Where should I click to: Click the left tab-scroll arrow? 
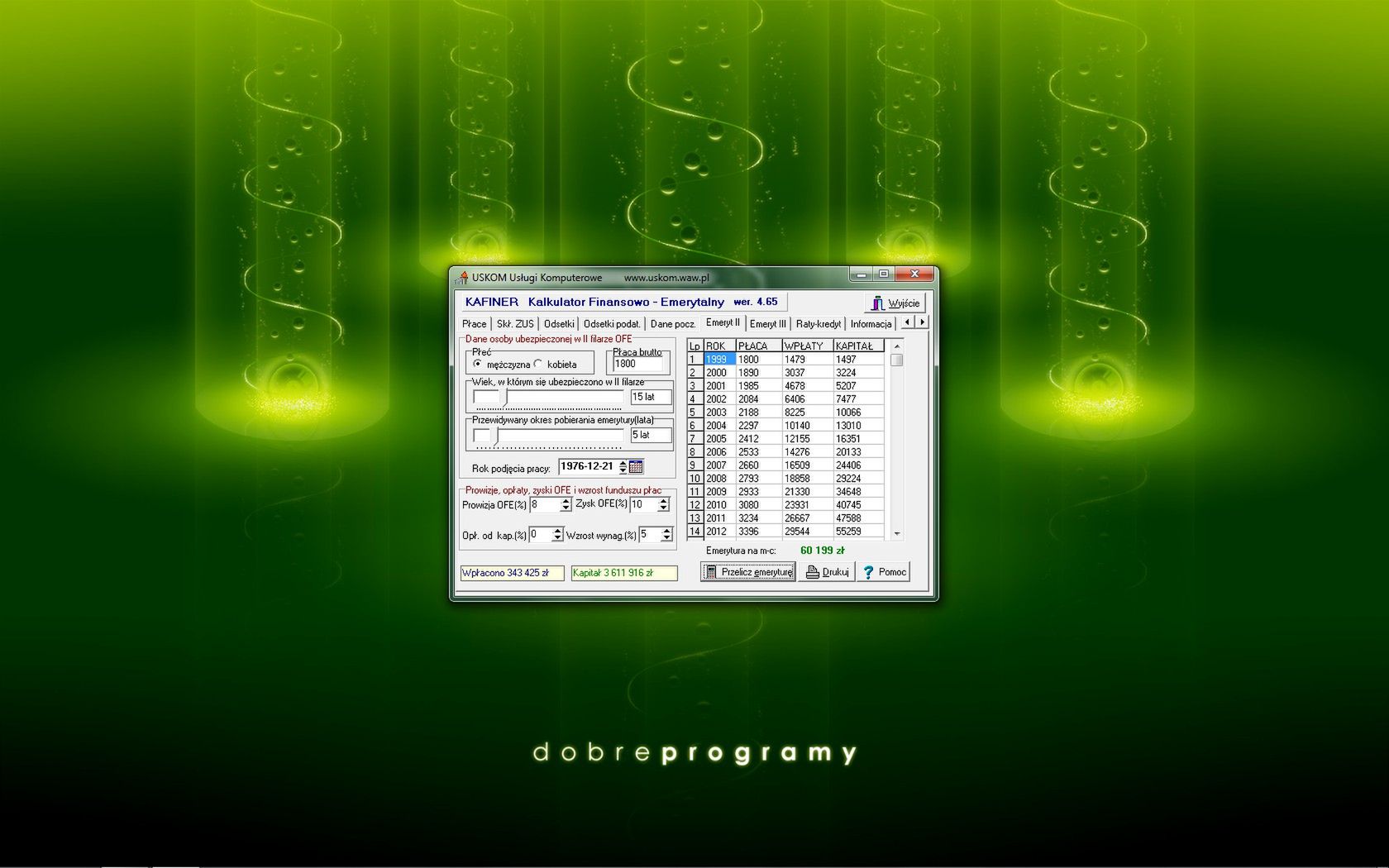908,322
